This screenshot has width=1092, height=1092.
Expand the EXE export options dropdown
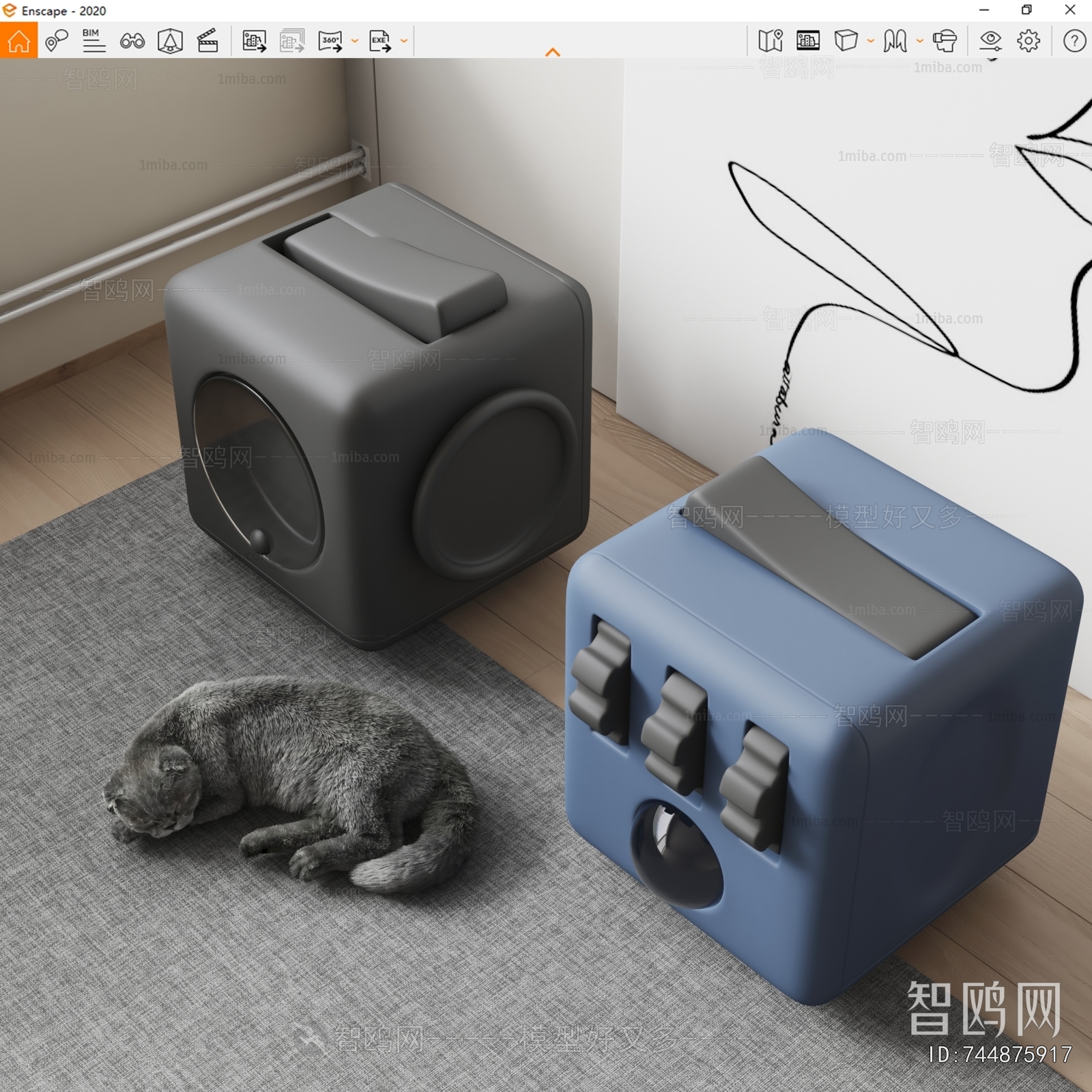click(x=404, y=41)
